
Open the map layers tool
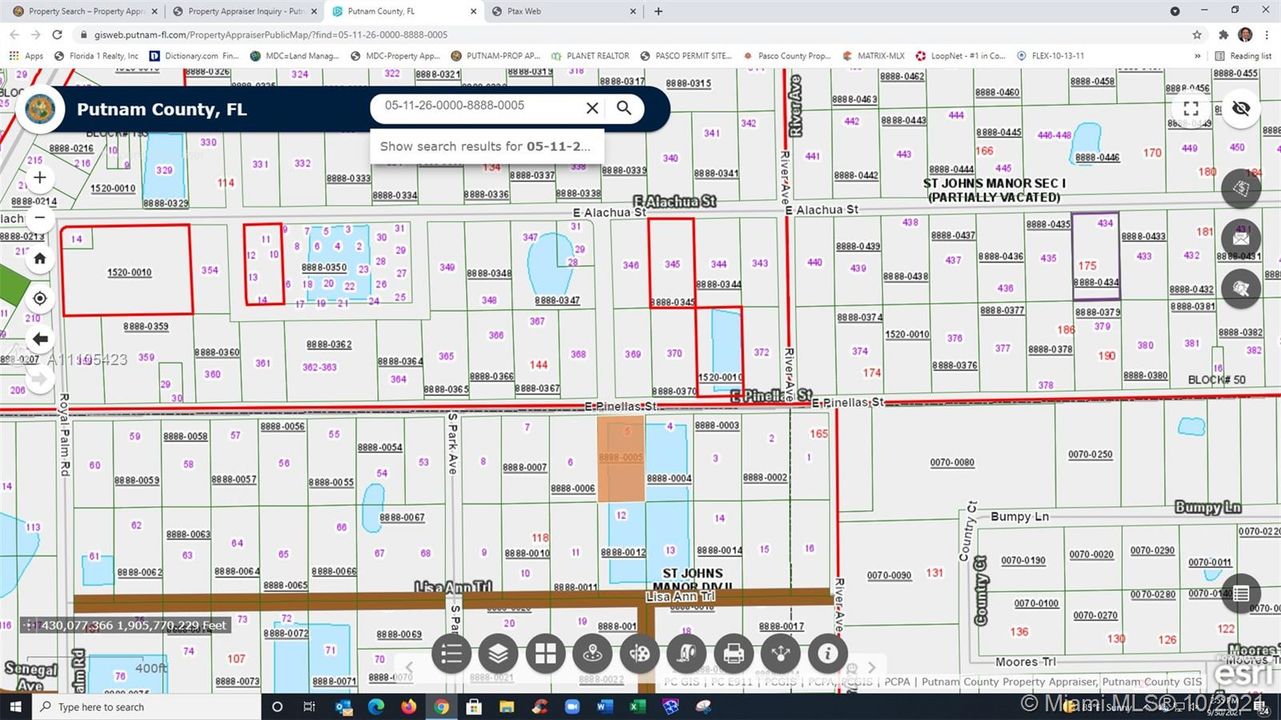(498, 654)
